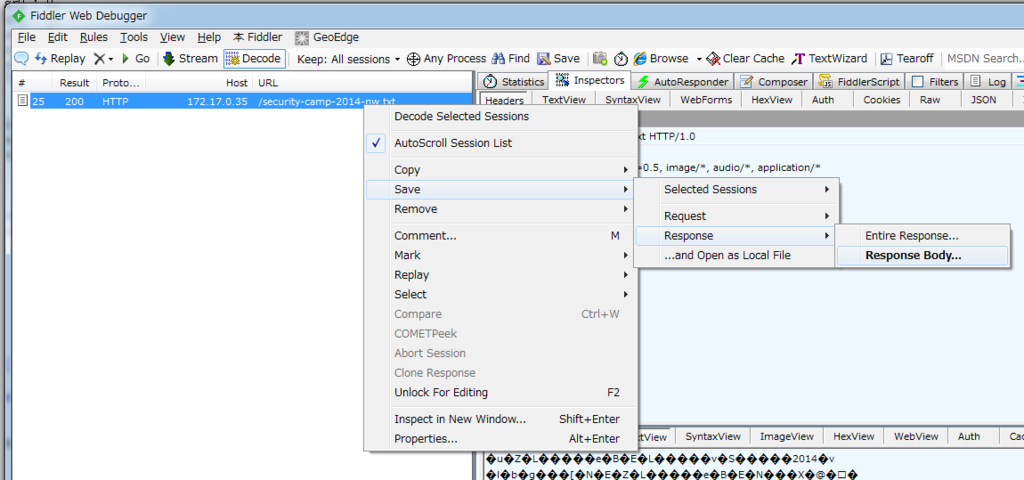Expand the Mark submenu
Screen dimensions: 1024x480
pyautogui.click(x=500, y=255)
